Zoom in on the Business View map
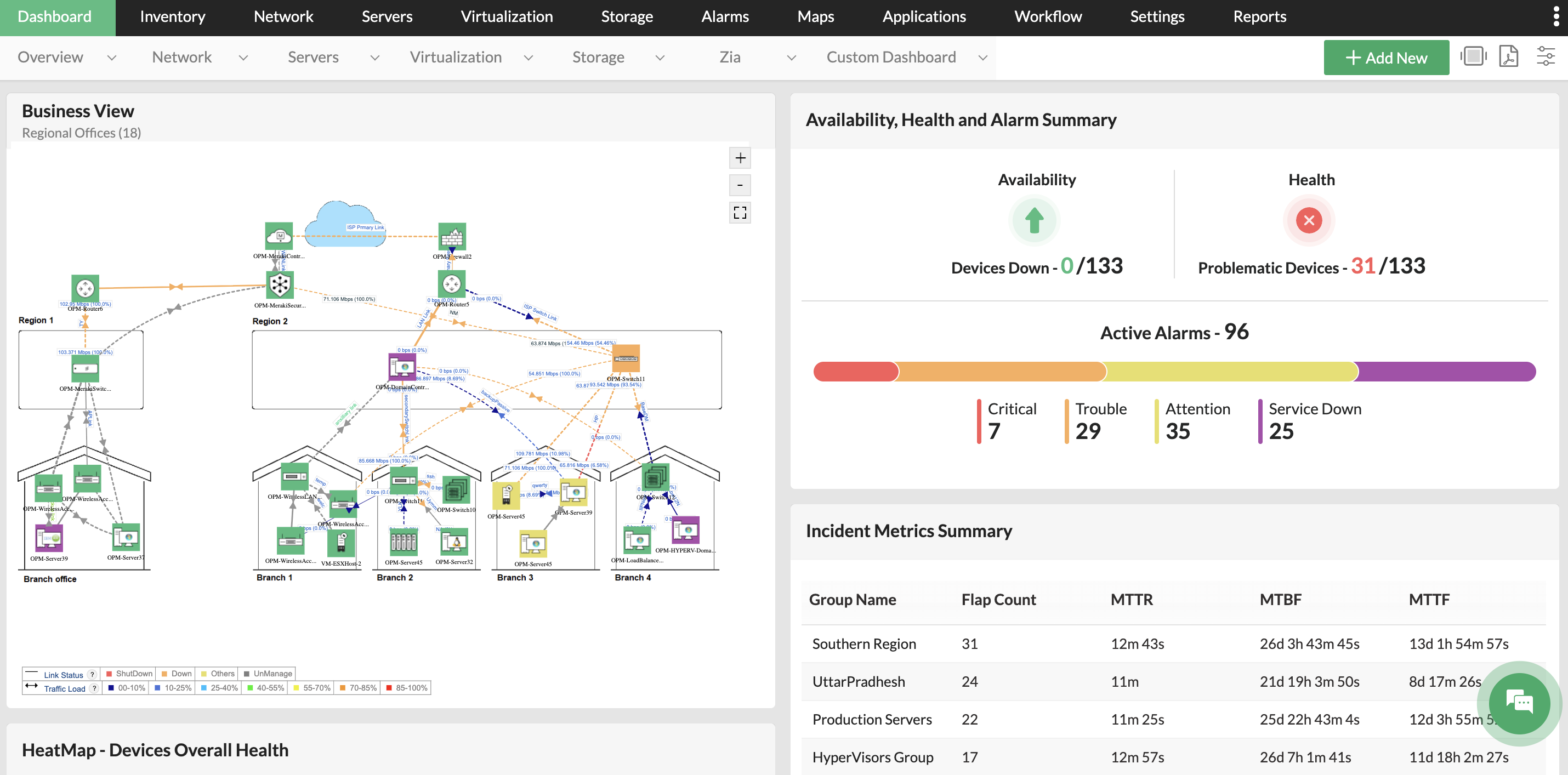 coord(740,157)
